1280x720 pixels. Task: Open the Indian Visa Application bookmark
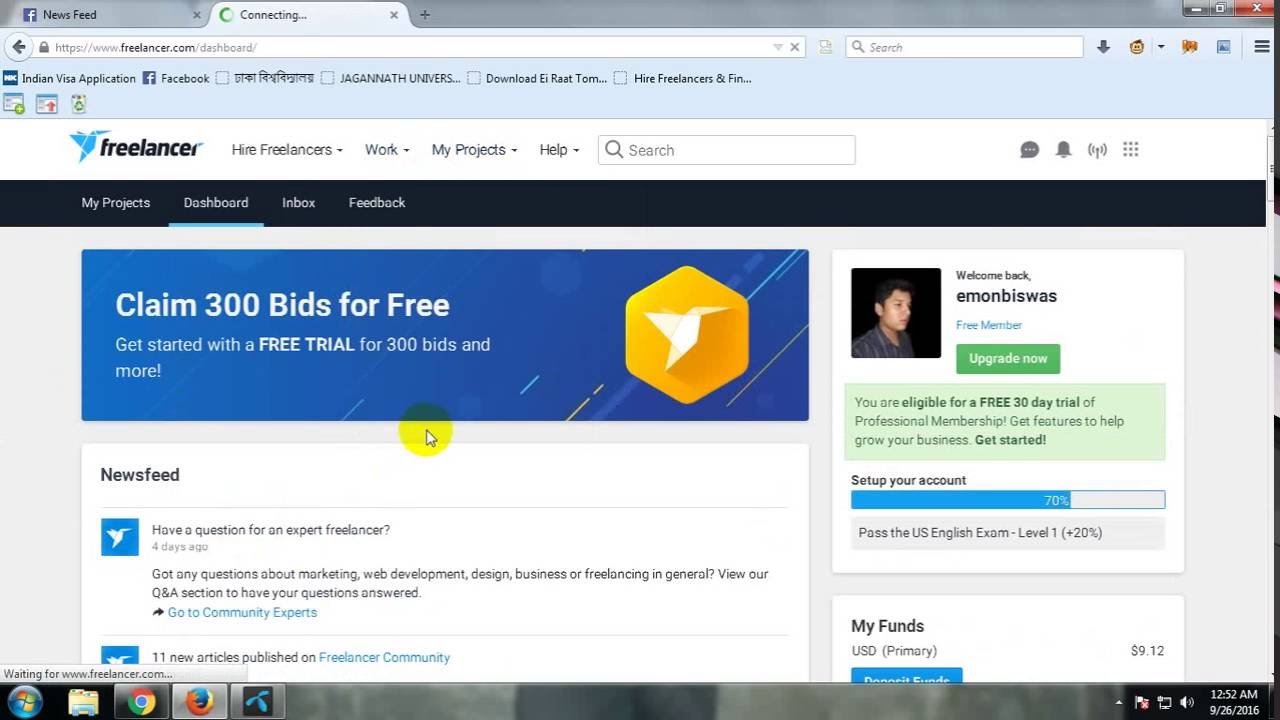[x=70, y=78]
